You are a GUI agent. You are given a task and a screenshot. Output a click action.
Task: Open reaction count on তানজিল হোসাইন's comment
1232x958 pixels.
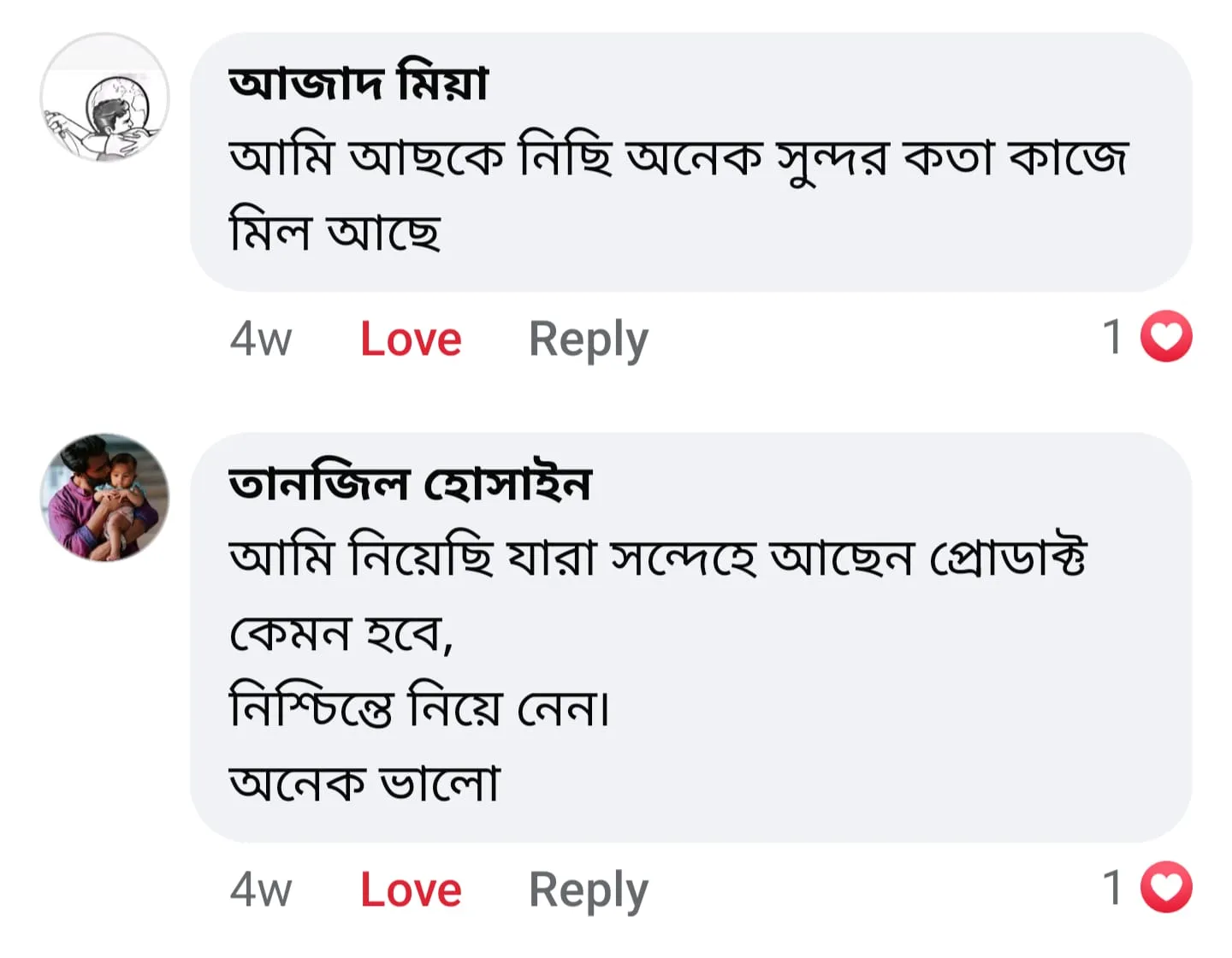tap(1112, 887)
